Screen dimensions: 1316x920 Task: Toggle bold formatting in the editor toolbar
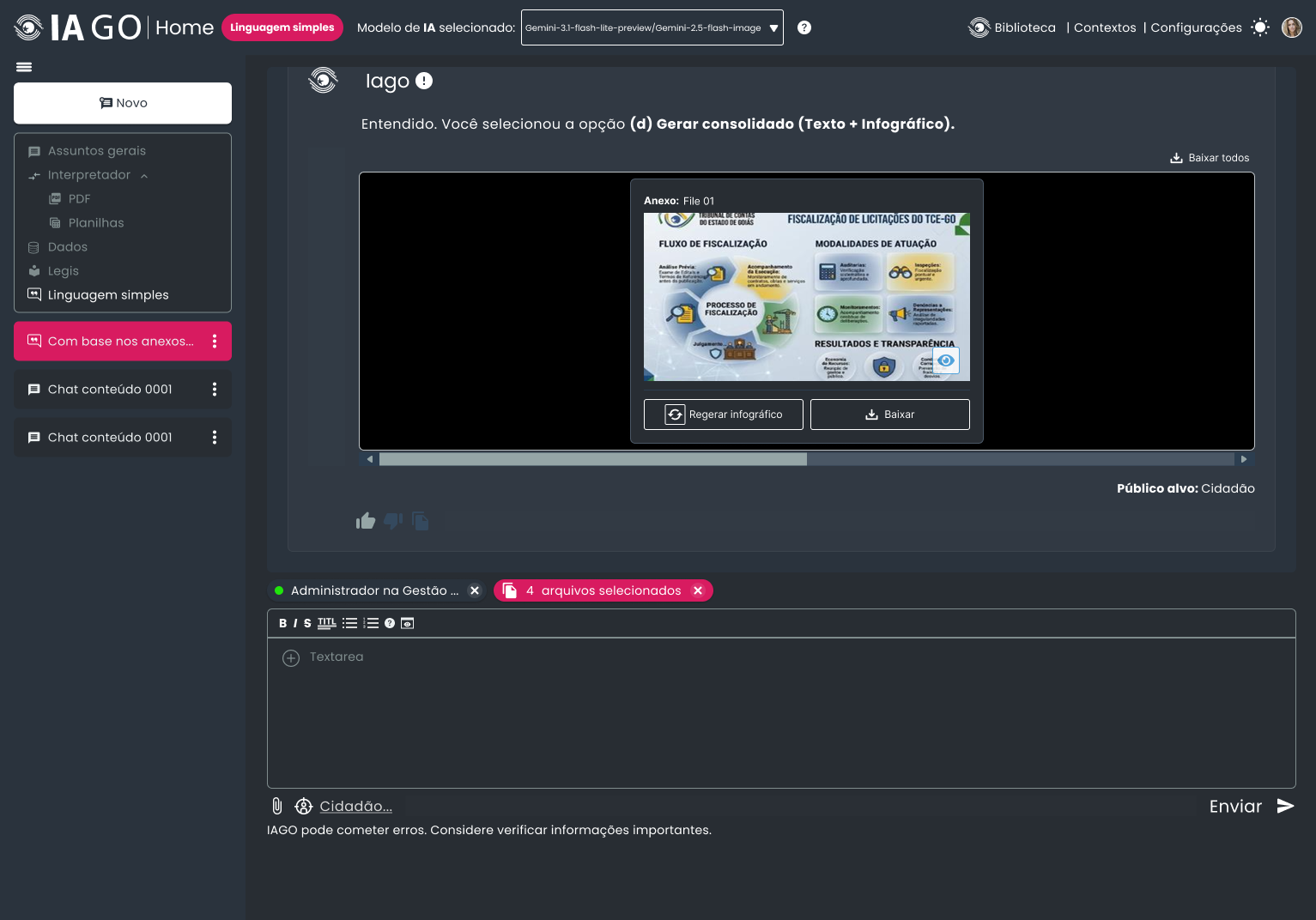(x=282, y=623)
